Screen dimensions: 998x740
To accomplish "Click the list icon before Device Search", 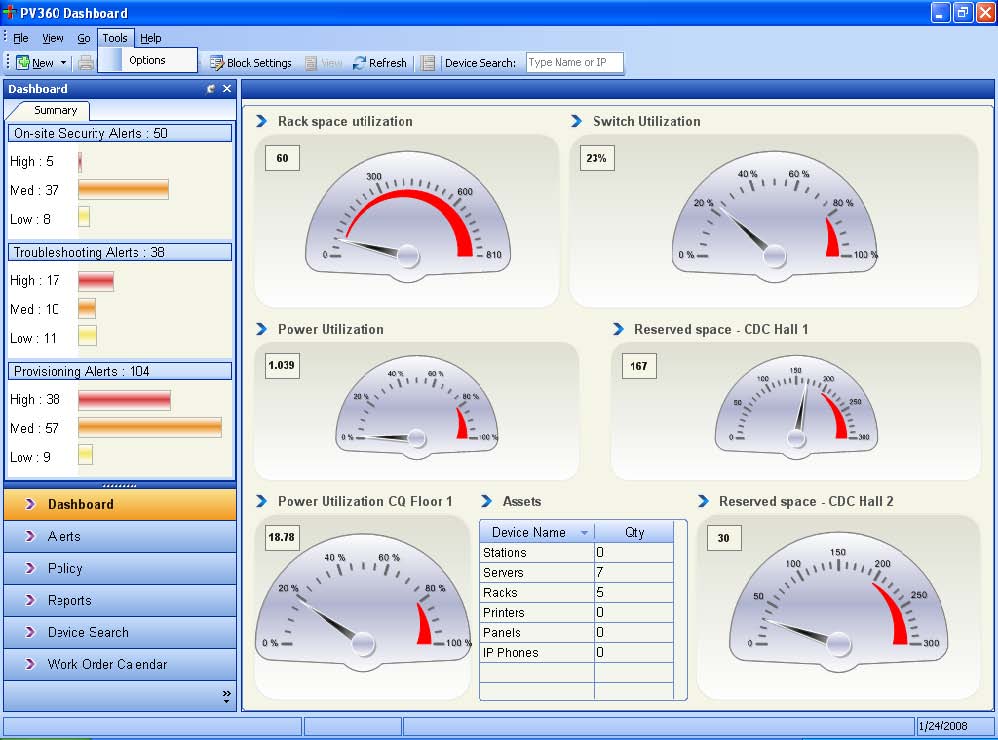I will 428,63.
